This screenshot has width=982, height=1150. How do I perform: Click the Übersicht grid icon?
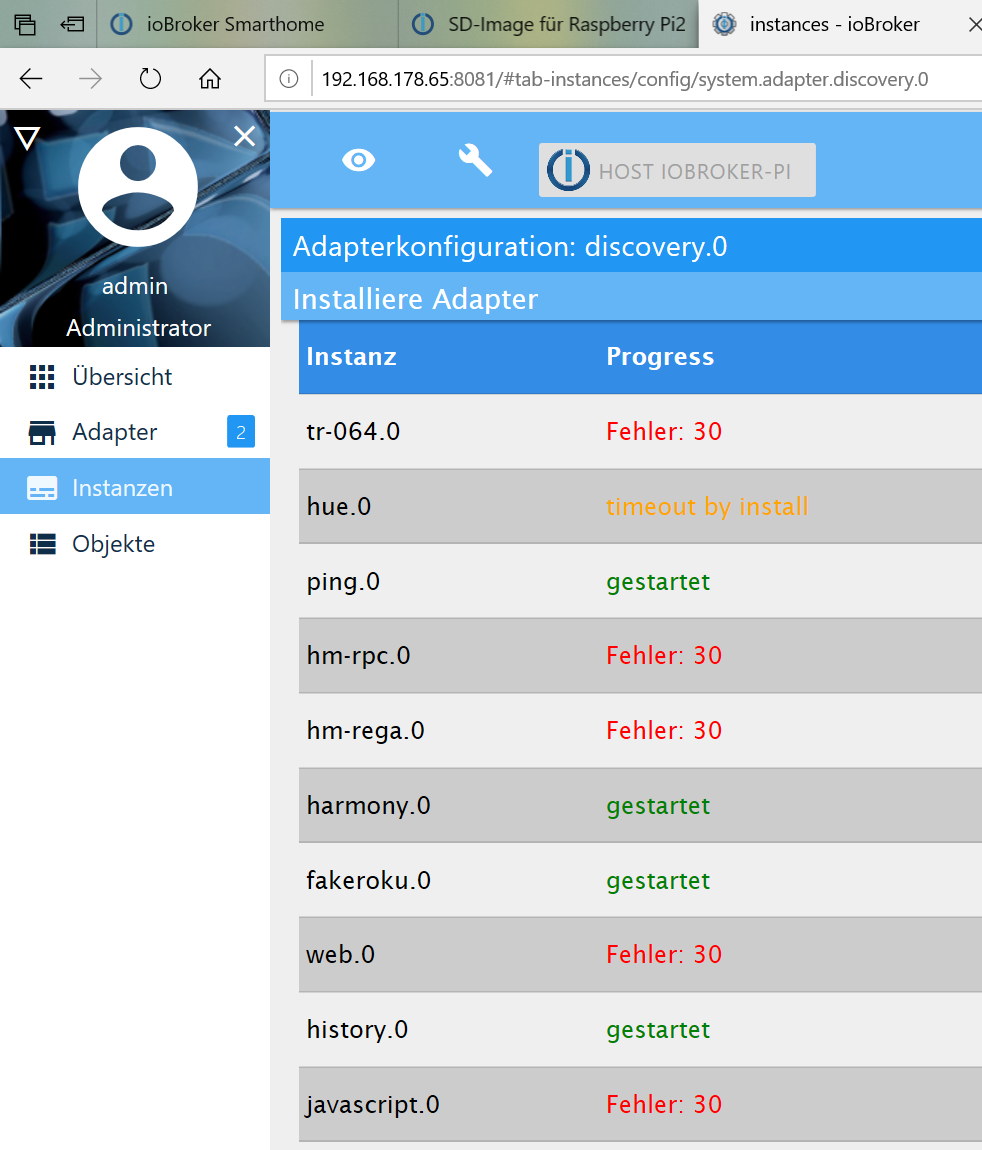point(42,376)
